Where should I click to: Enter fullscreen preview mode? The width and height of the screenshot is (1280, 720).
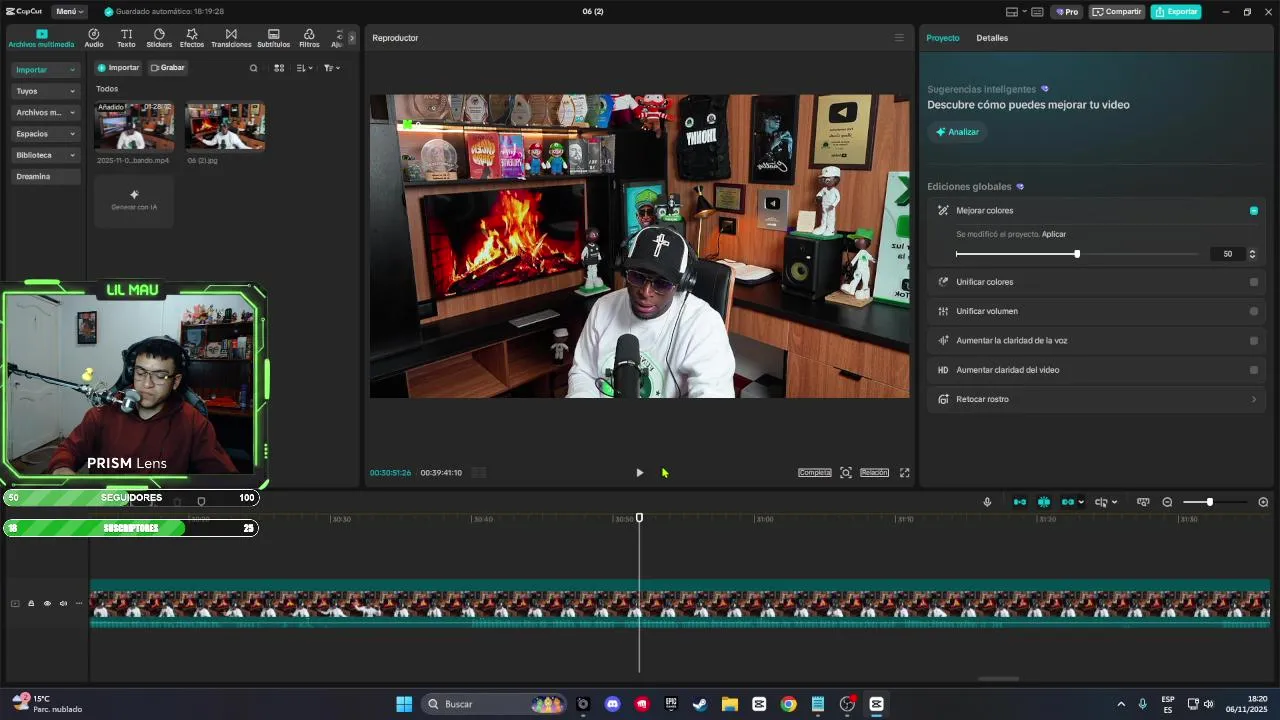(905, 473)
